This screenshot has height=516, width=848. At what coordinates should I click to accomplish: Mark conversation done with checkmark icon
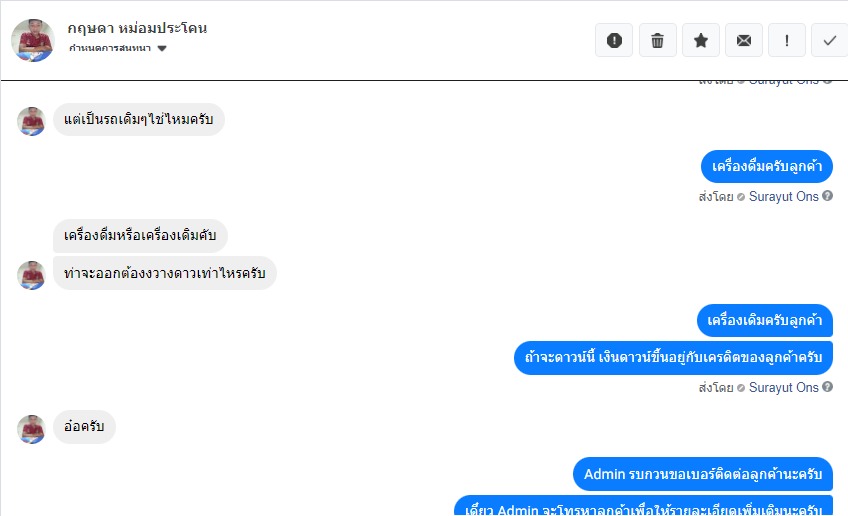pos(830,40)
